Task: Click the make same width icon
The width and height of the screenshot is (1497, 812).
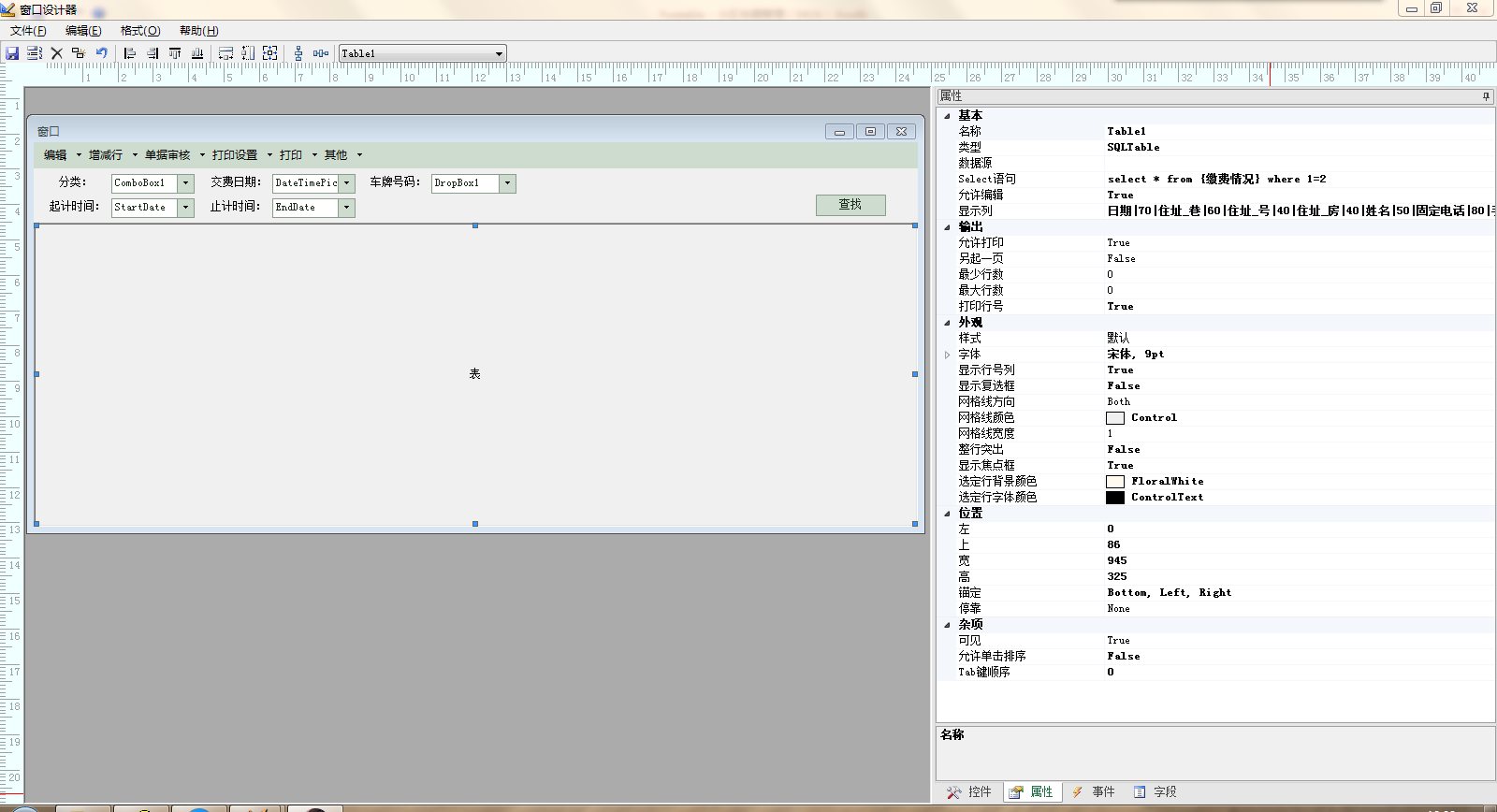Action: 225,53
